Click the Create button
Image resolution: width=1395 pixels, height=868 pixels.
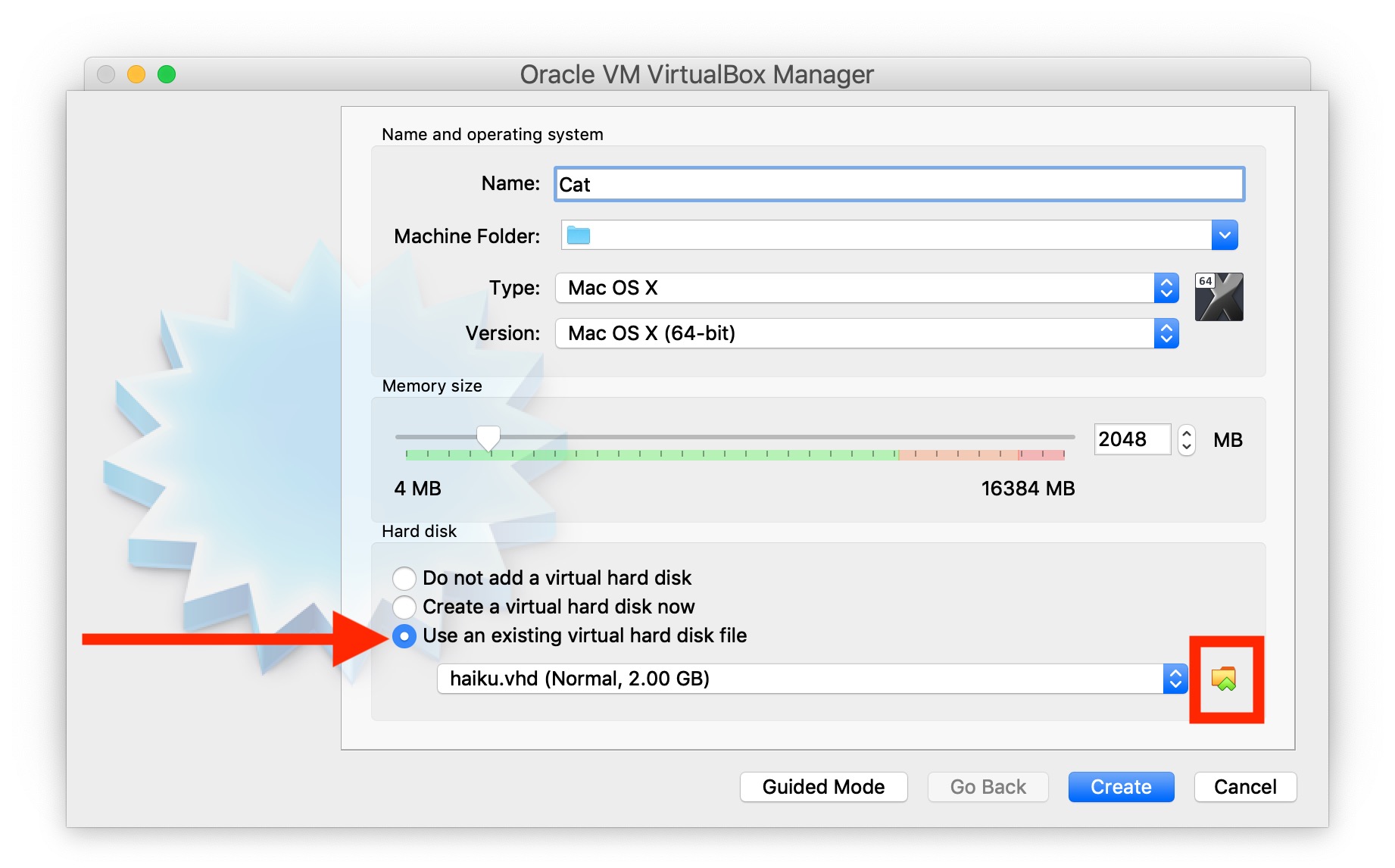pyautogui.click(x=1120, y=786)
